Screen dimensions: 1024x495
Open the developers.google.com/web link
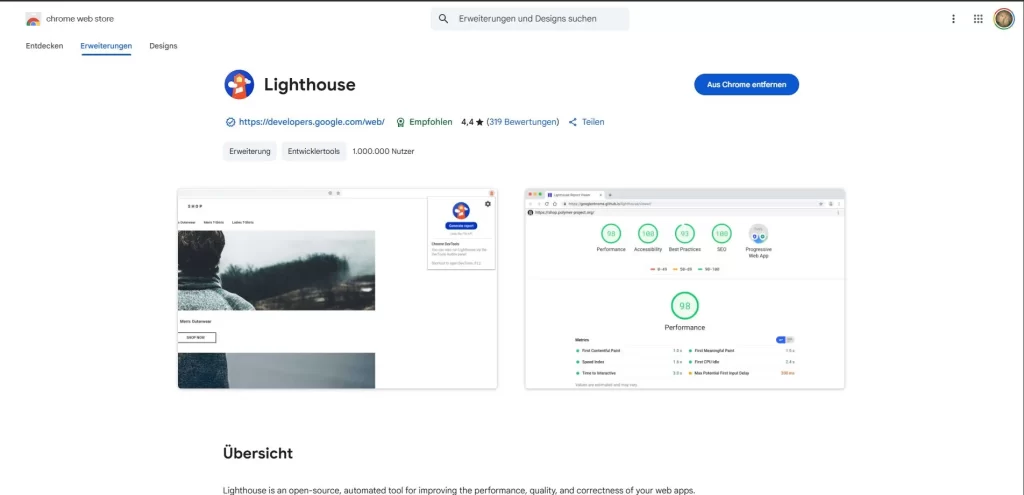tap(312, 122)
